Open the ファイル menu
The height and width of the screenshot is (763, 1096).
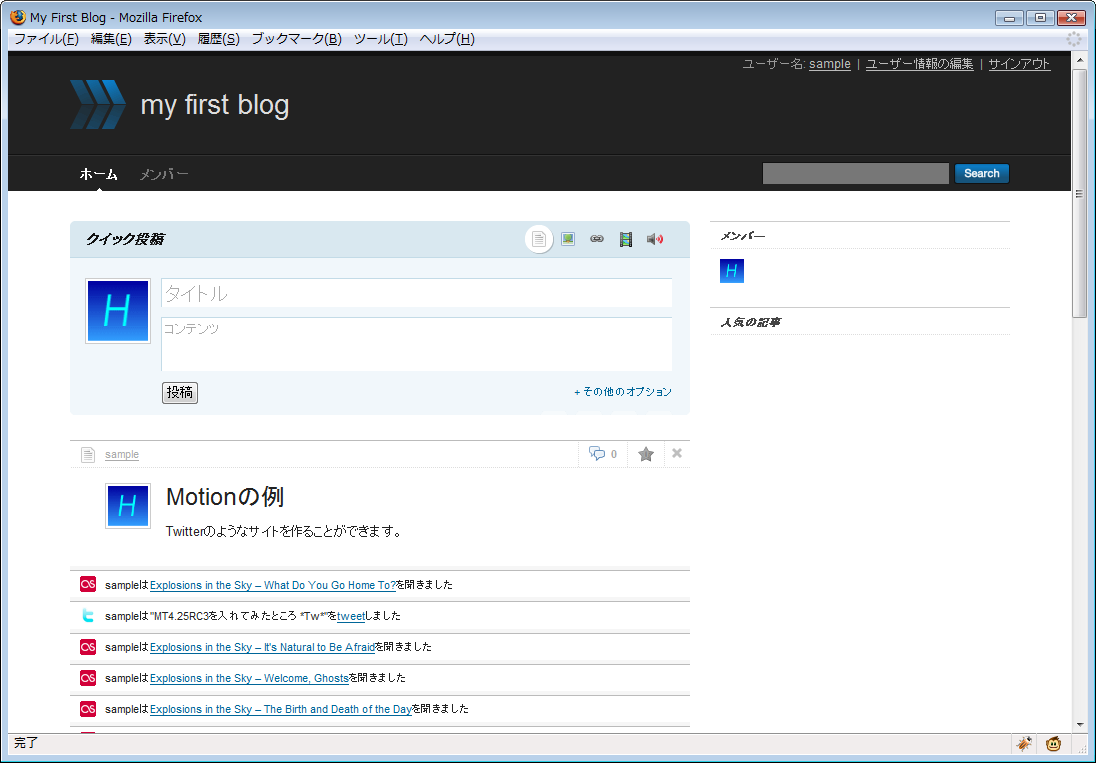click(x=46, y=39)
